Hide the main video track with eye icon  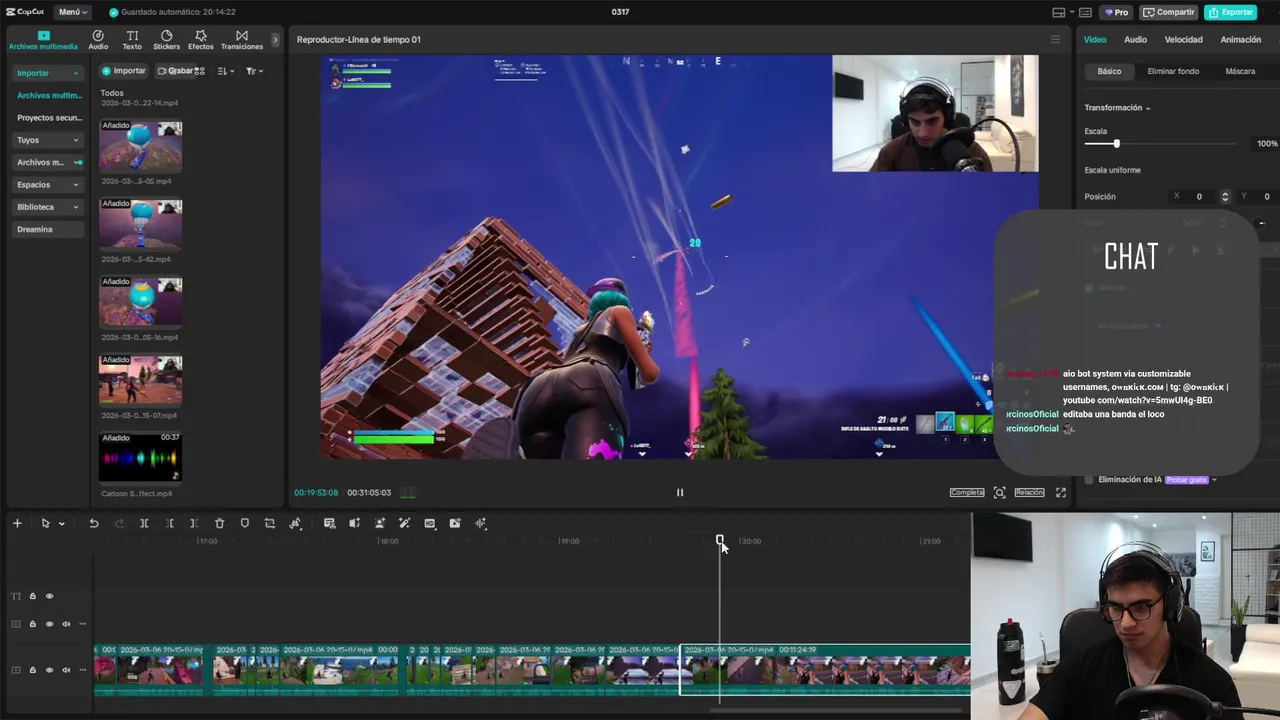(49, 670)
